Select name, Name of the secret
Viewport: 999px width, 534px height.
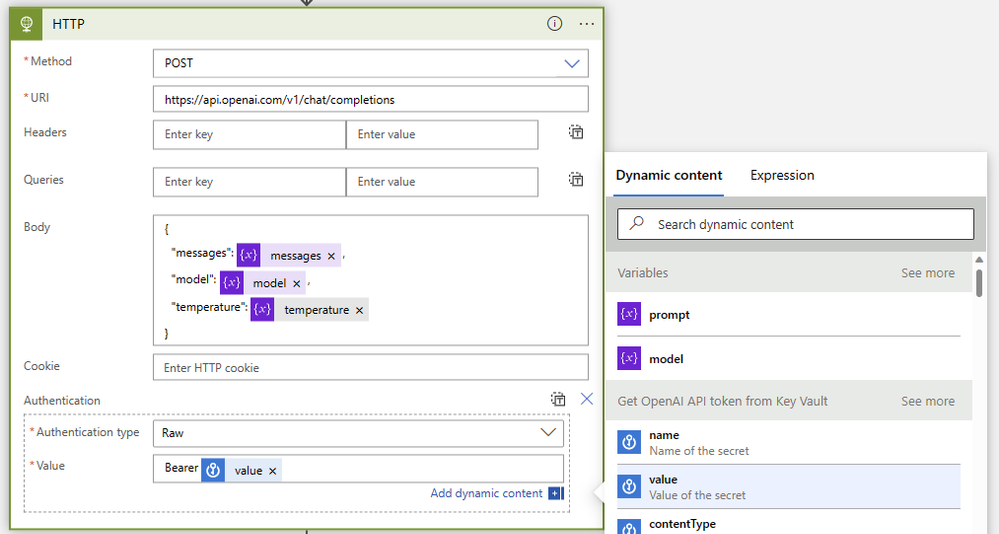tap(789, 442)
